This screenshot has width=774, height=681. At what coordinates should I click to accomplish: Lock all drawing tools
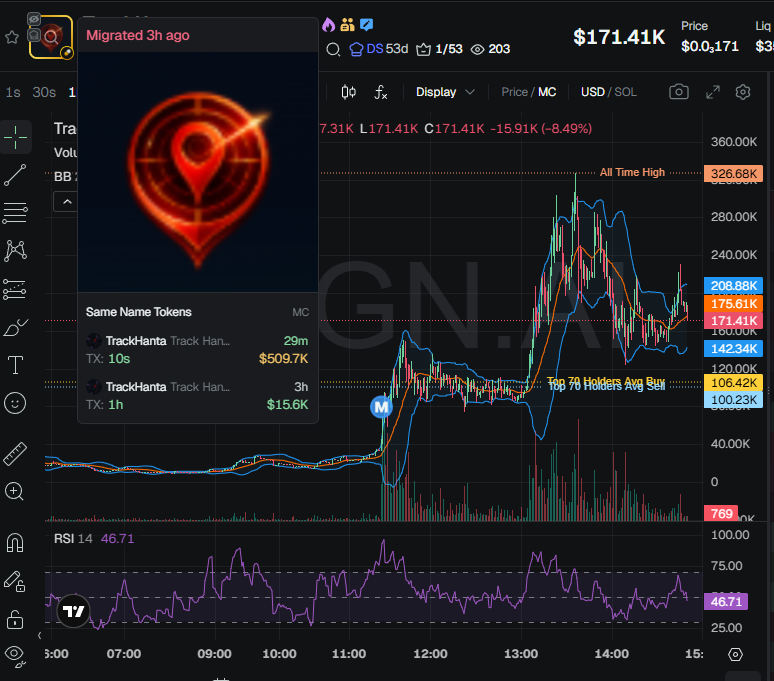[x=15, y=619]
